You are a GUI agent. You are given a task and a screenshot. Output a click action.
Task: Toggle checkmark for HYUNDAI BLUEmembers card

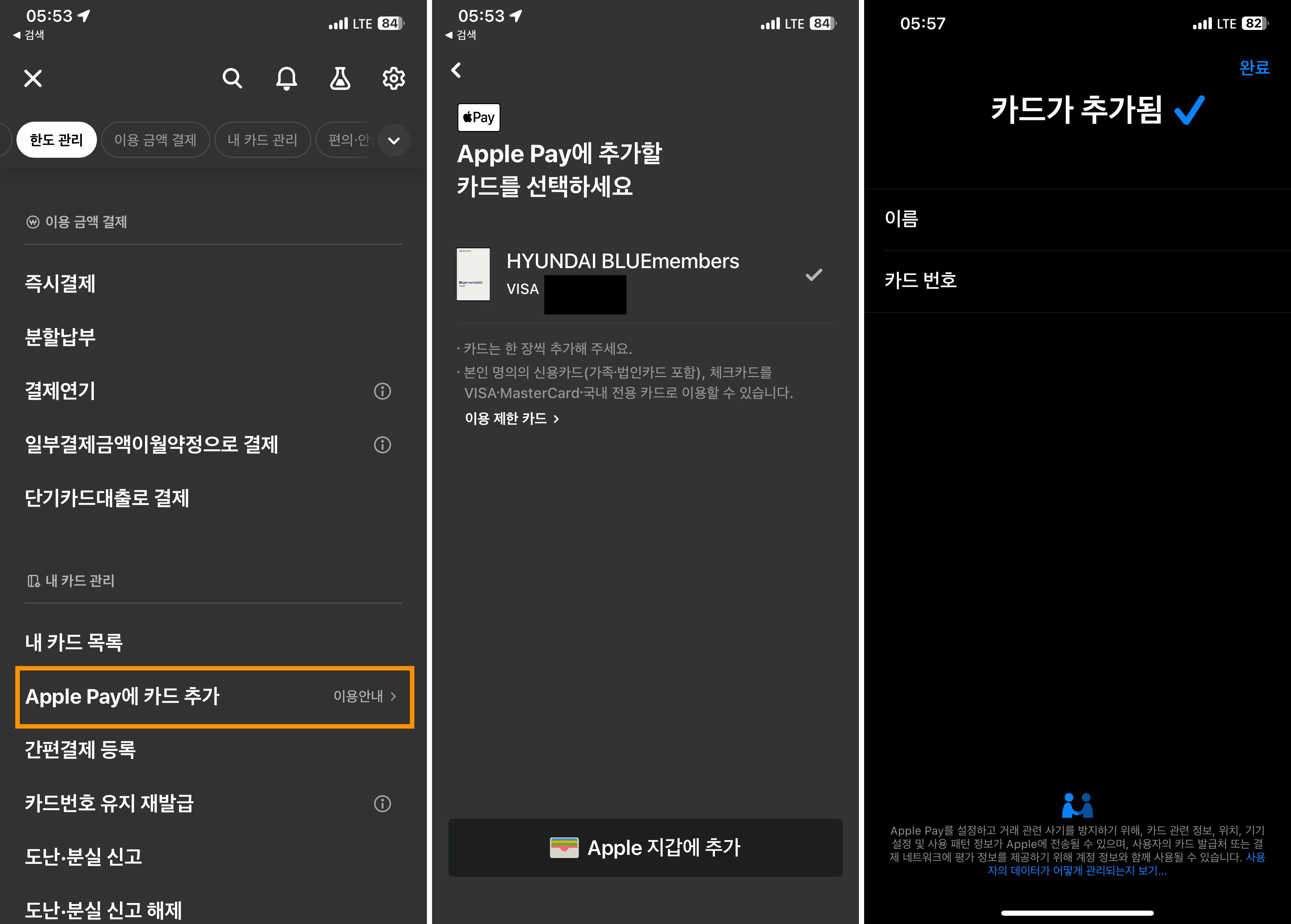click(x=814, y=275)
